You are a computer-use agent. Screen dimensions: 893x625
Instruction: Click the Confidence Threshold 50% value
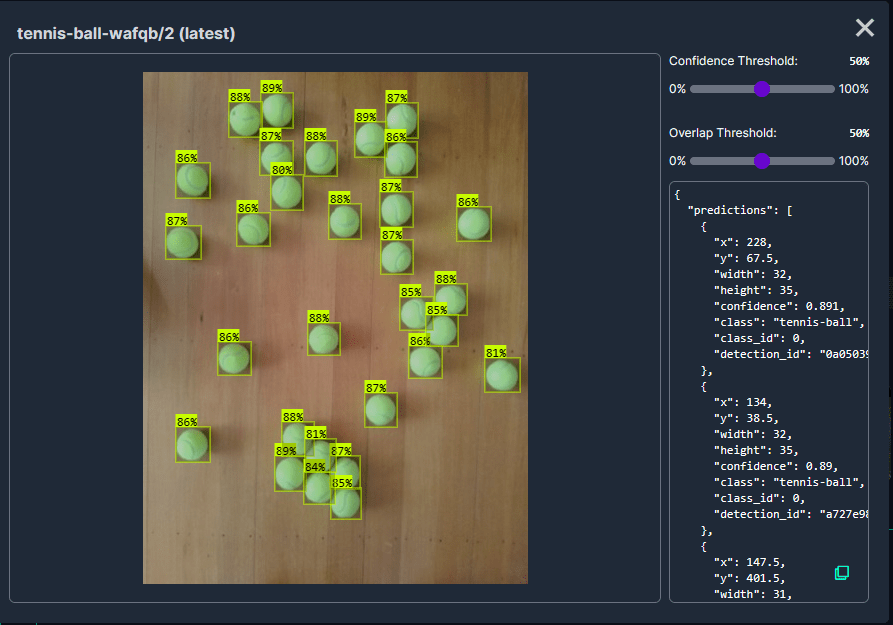[x=858, y=61]
